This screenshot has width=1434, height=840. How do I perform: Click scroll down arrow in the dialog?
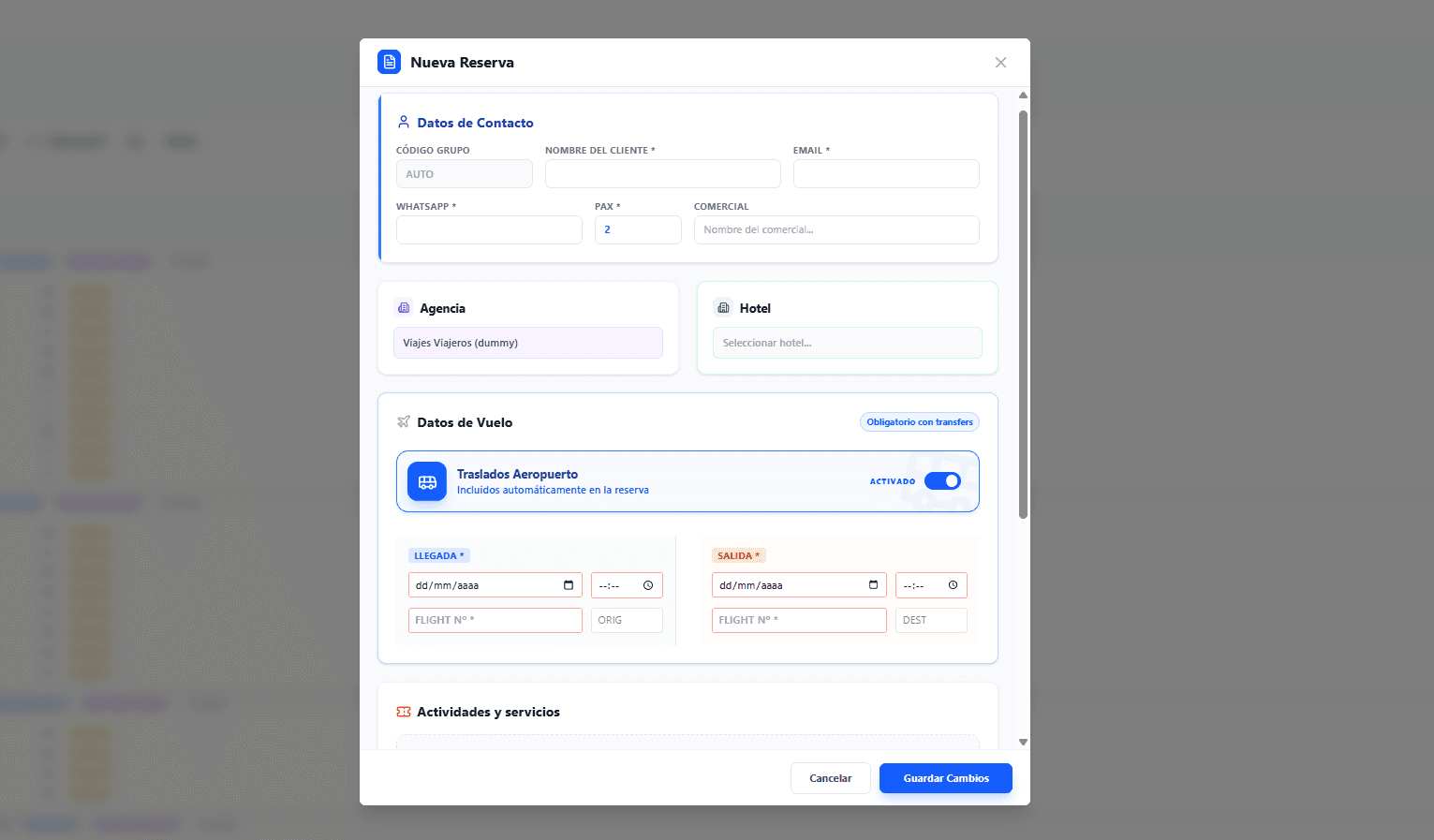(1023, 742)
